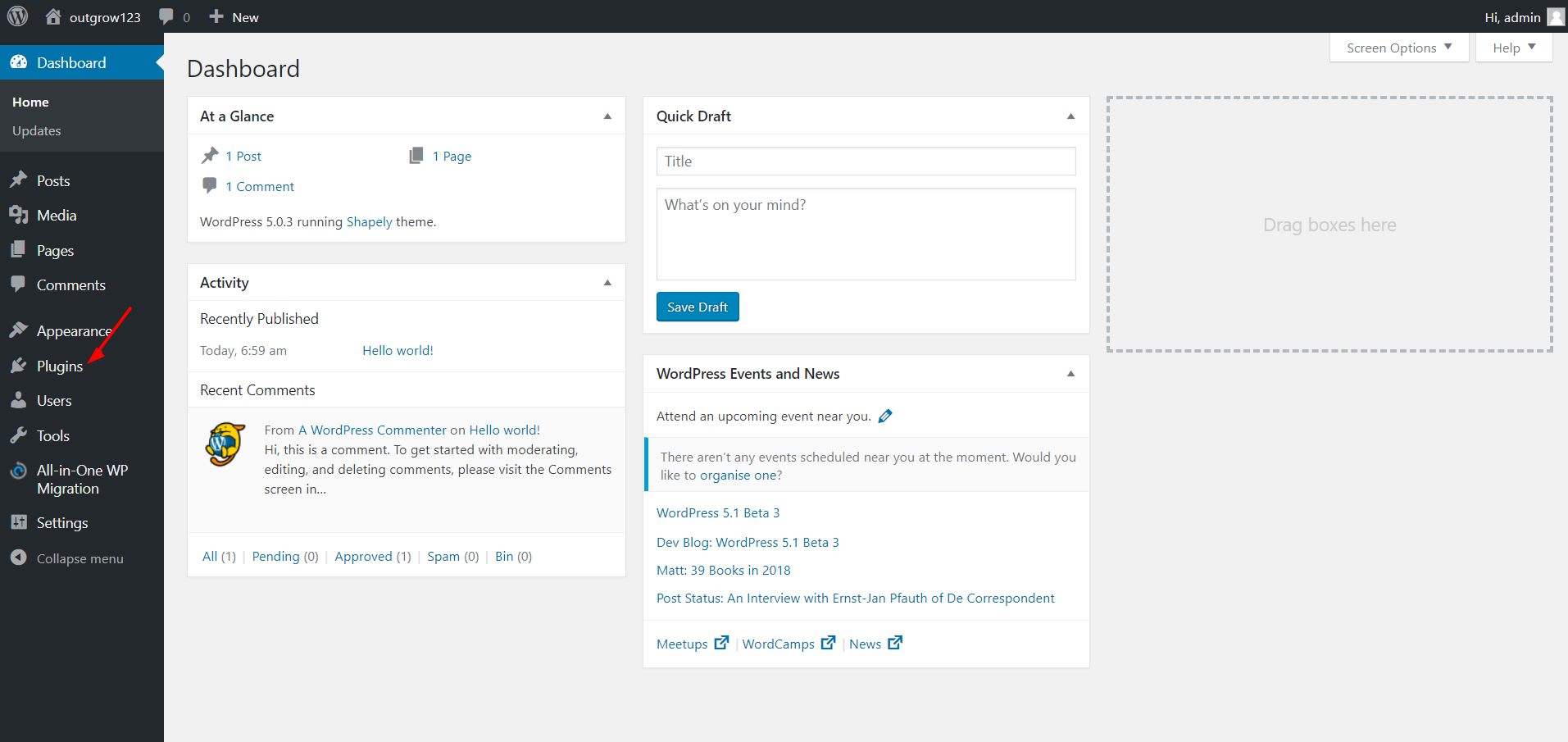
Task: Open the Plugins menu
Action: click(60, 366)
